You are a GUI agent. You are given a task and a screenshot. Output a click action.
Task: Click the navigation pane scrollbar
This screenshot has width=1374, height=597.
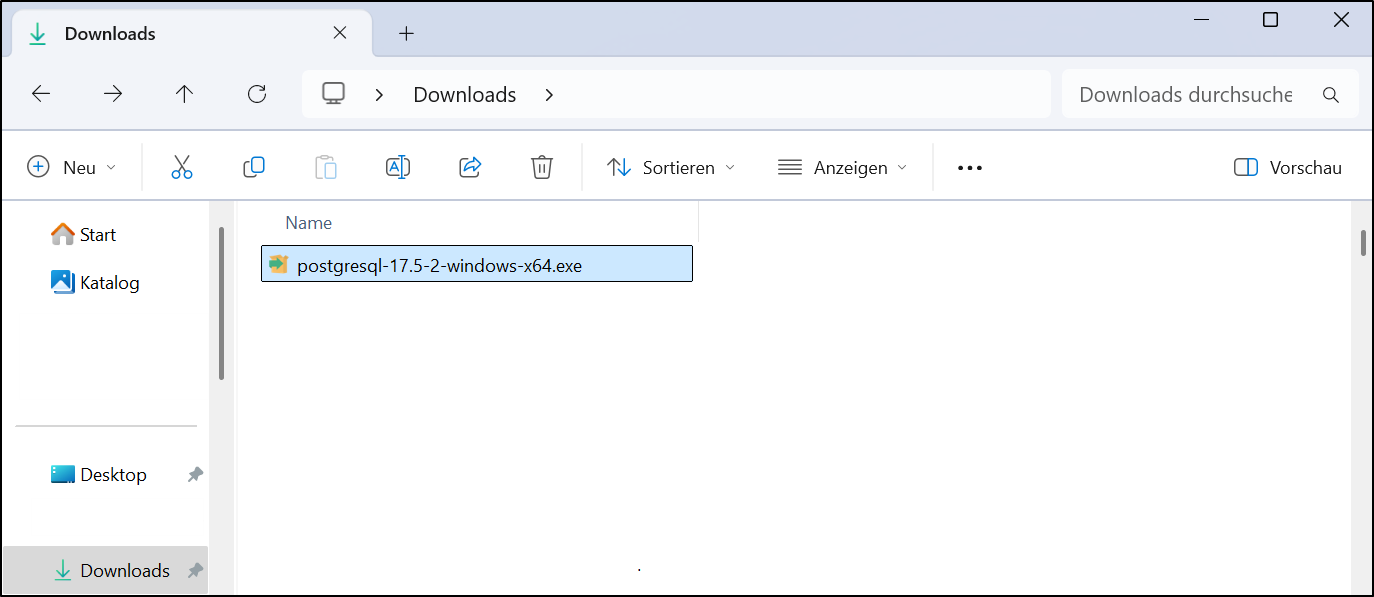pyautogui.click(x=221, y=304)
